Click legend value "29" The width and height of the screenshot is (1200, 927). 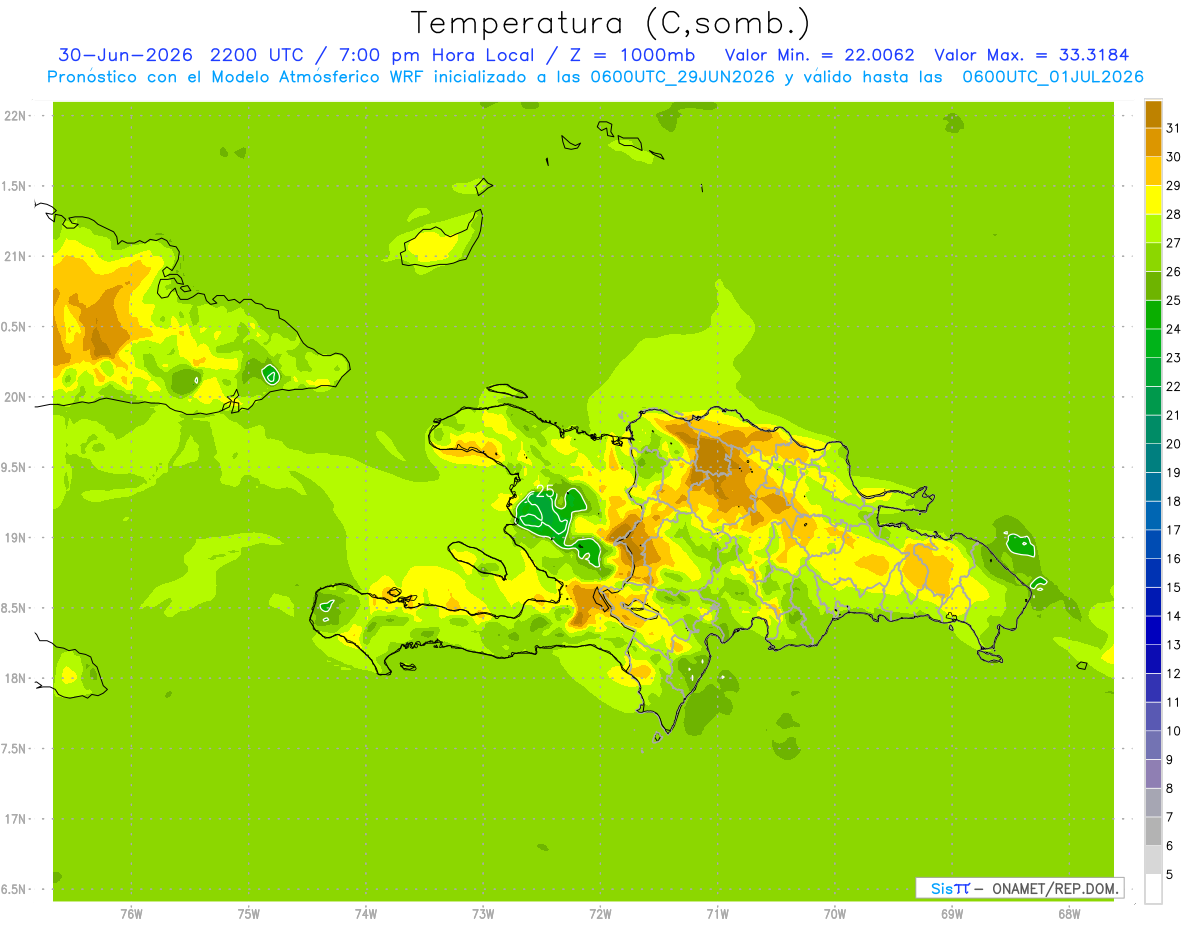[x=1174, y=185]
